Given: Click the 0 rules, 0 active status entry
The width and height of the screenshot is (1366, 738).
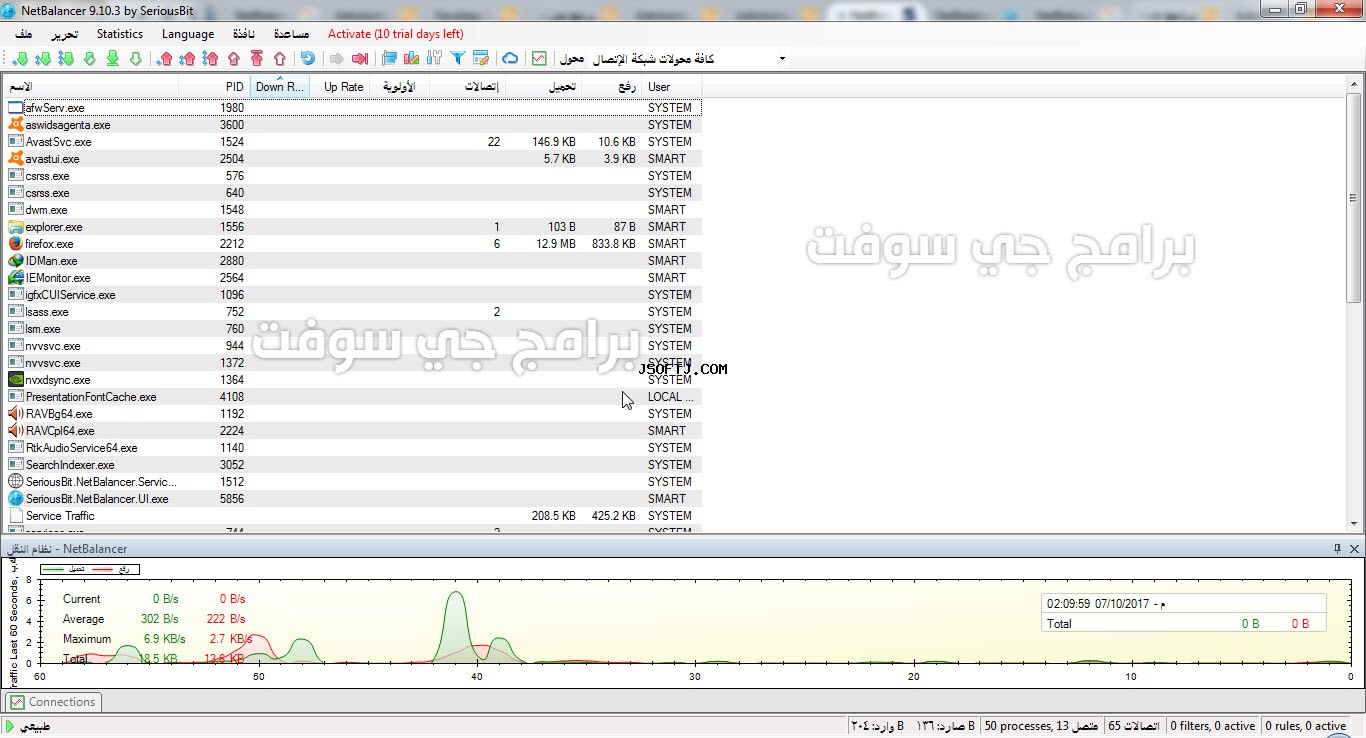Looking at the screenshot, I should click(x=1305, y=726).
